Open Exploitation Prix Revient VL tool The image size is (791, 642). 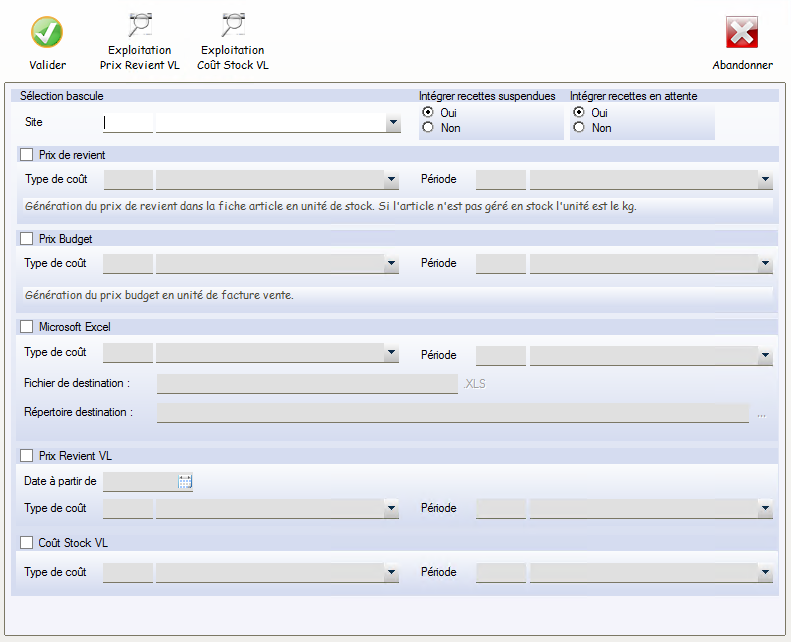[x=140, y=27]
